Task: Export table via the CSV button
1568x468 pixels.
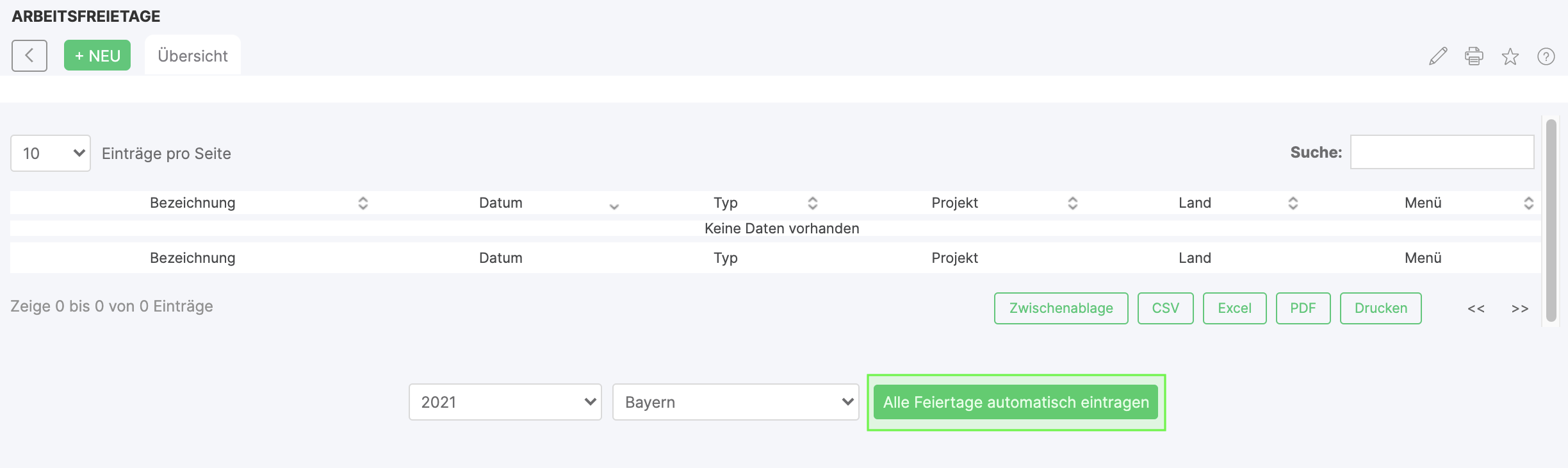Action: (x=1166, y=308)
